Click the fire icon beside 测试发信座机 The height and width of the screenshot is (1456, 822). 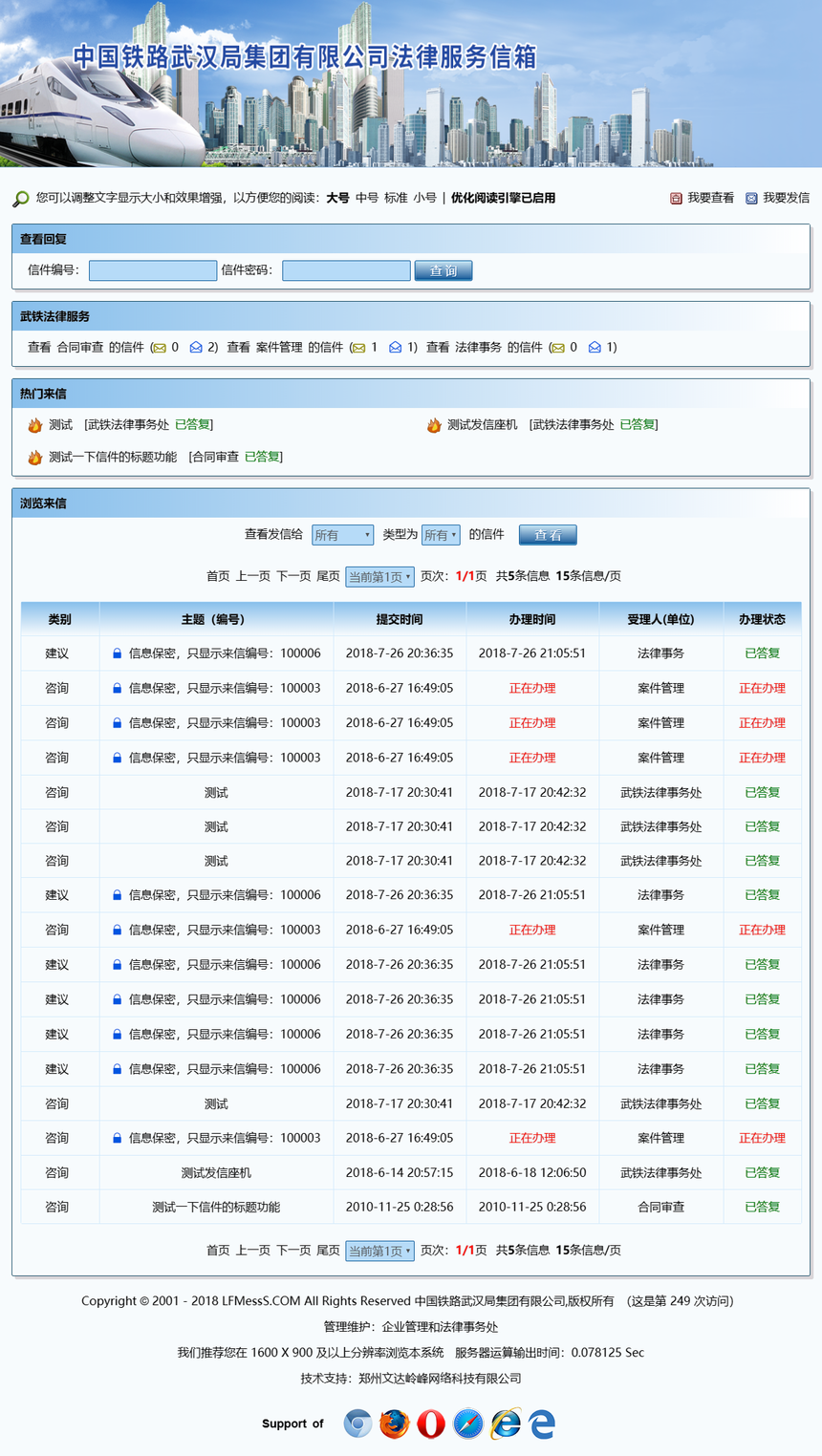[x=434, y=425]
